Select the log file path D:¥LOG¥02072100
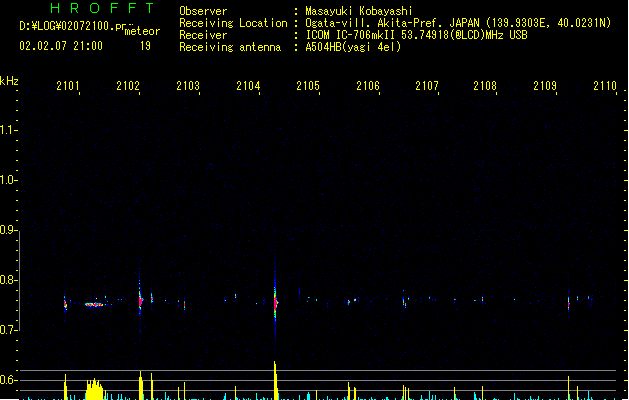629x400 pixels. (x=70, y=26)
